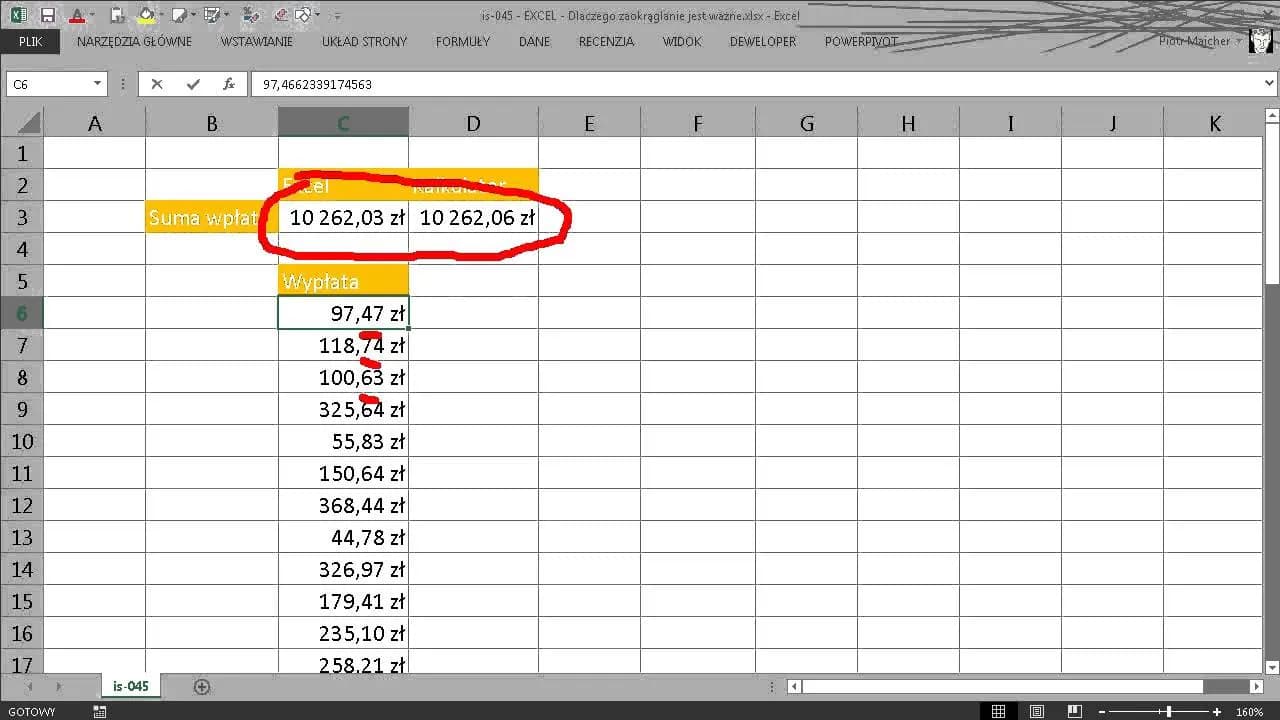
Task: Switch to Page Break Preview
Action: [1076, 712]
